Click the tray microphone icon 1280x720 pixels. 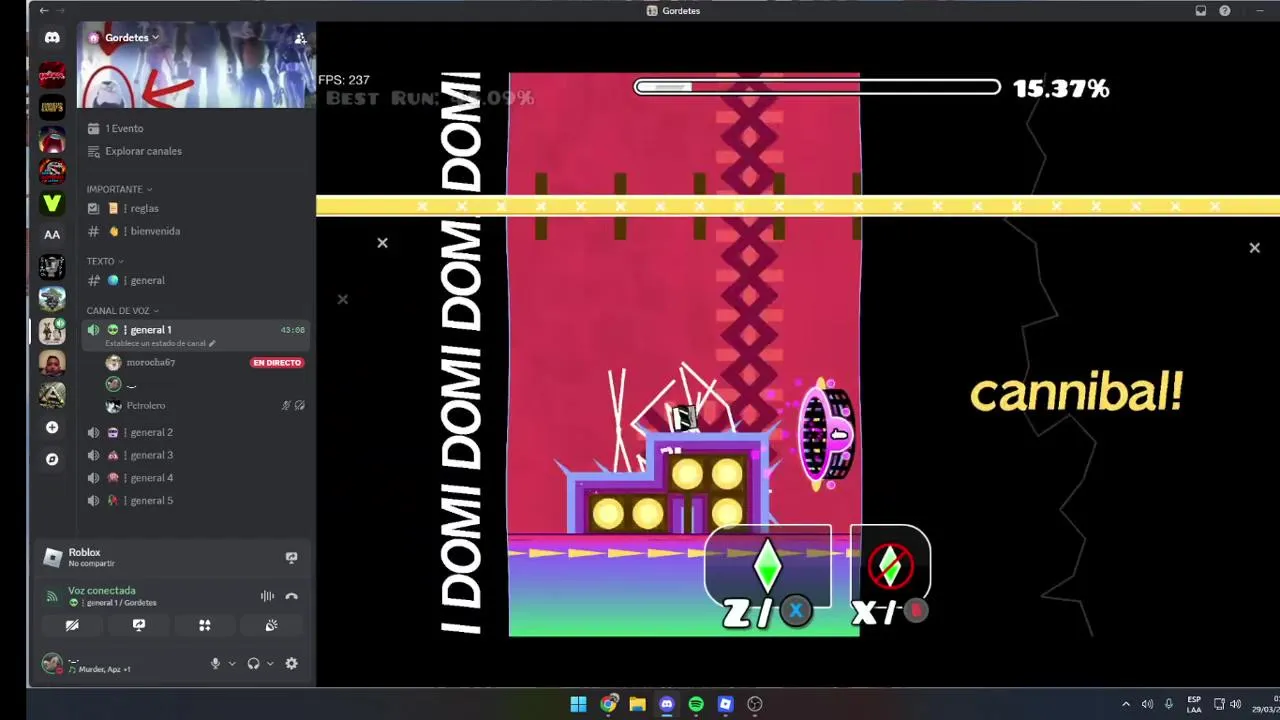pos(1168,704)
